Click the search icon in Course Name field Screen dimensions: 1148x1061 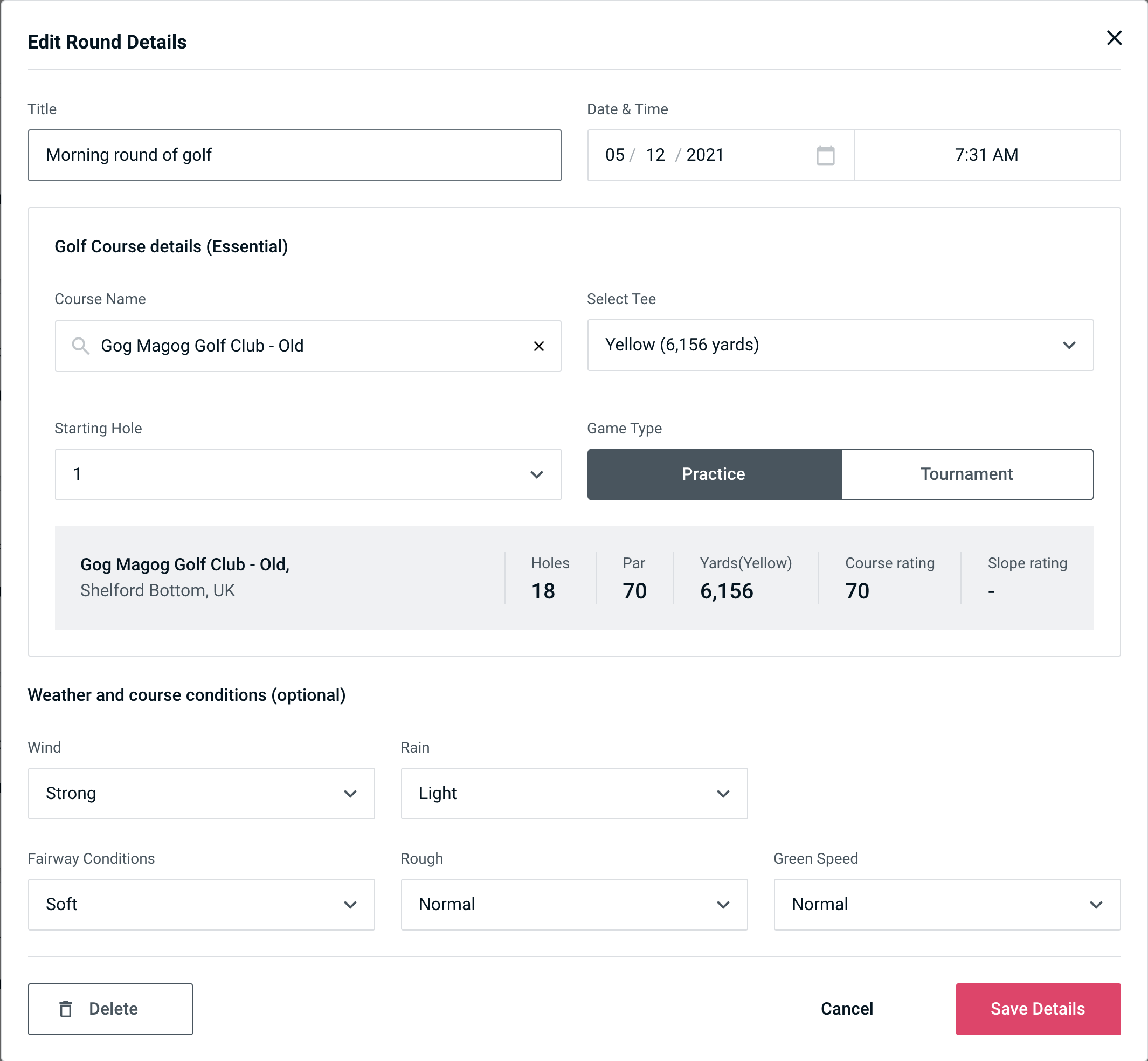click(x=79, y=345)
